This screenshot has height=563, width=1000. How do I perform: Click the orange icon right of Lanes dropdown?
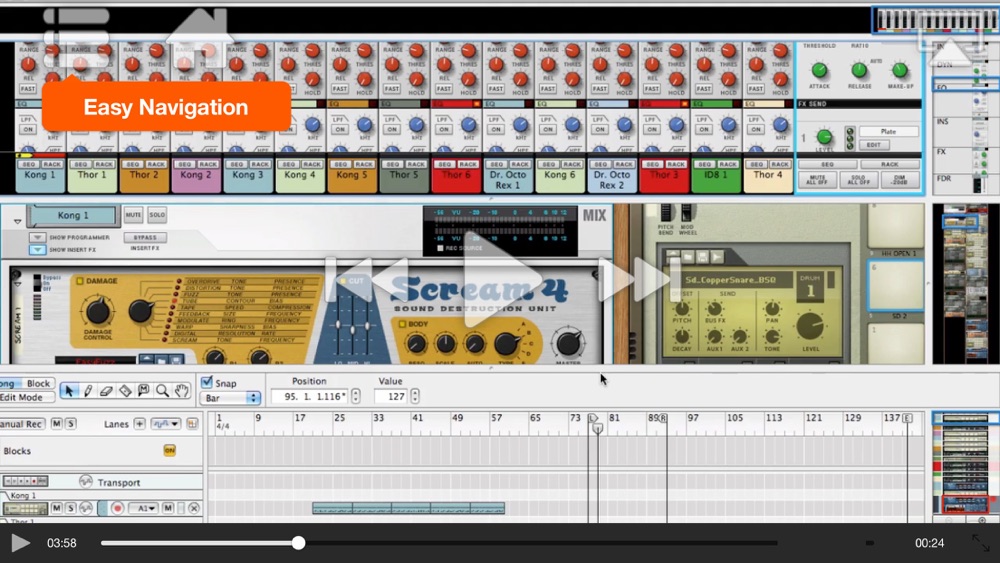coord(192,423)
